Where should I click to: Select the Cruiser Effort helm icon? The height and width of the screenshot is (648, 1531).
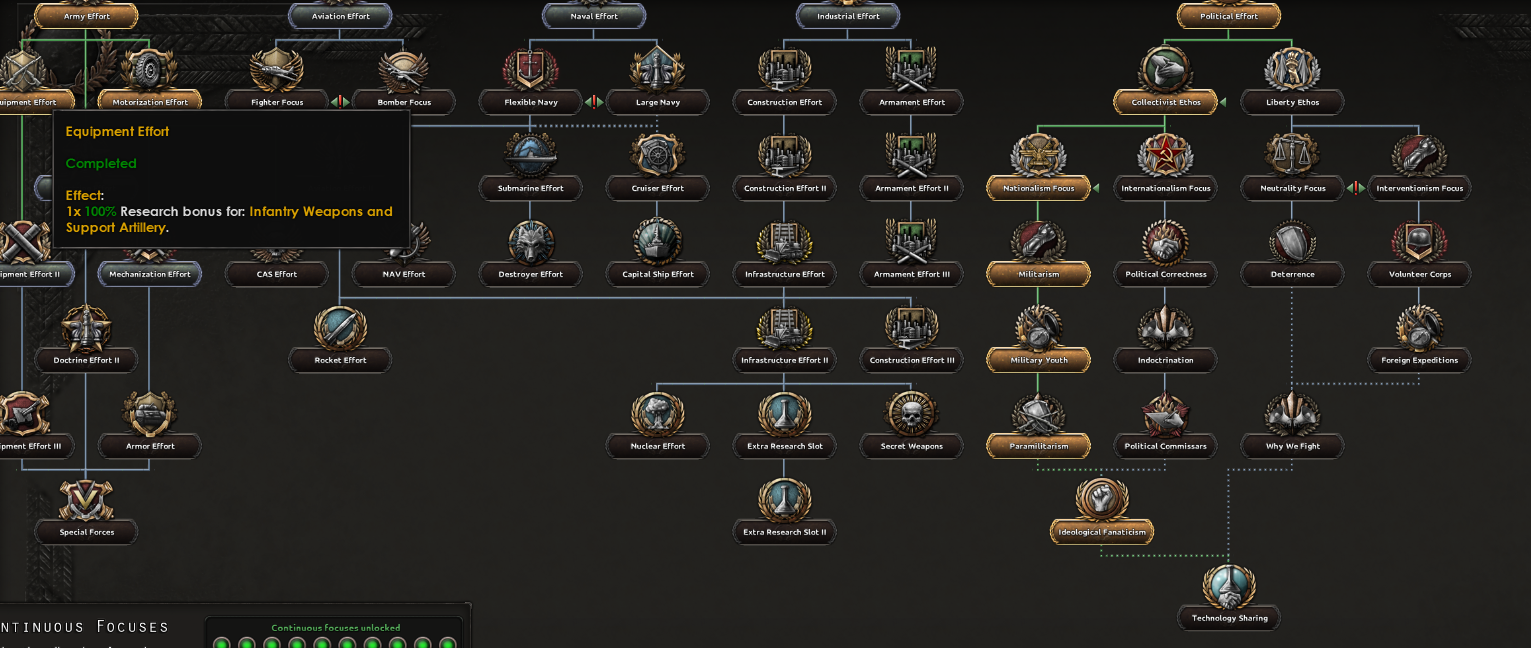click(x=657, y=157)
